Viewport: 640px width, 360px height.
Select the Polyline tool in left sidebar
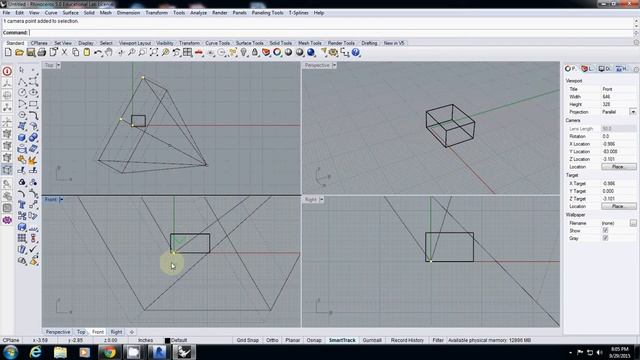point(22,81)
